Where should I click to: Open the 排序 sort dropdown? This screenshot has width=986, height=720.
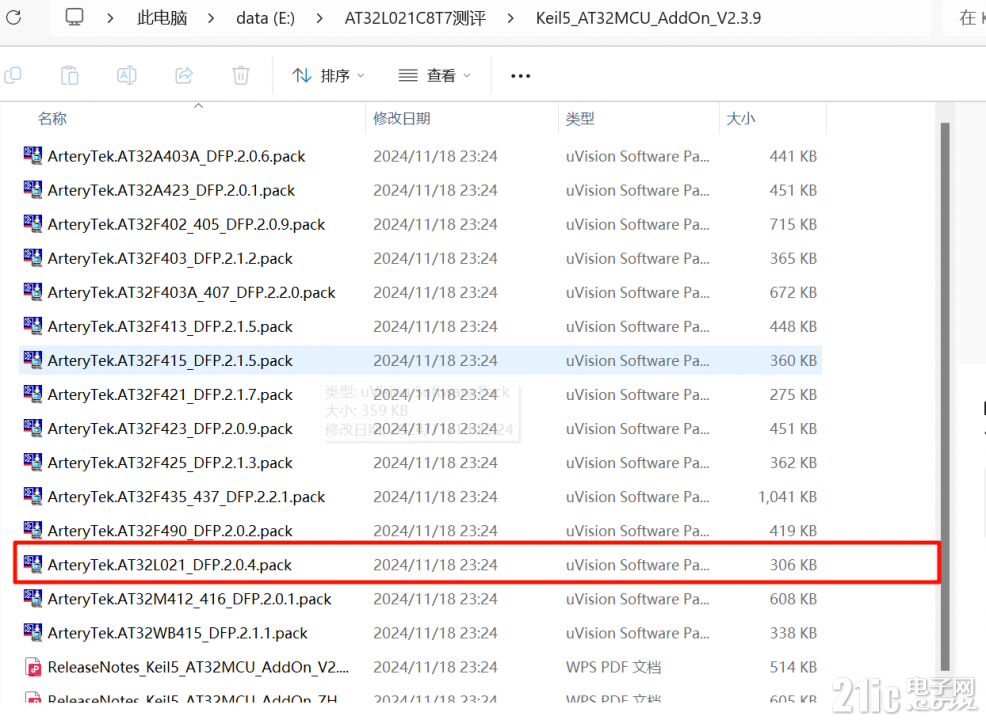[x=328, y=75]
